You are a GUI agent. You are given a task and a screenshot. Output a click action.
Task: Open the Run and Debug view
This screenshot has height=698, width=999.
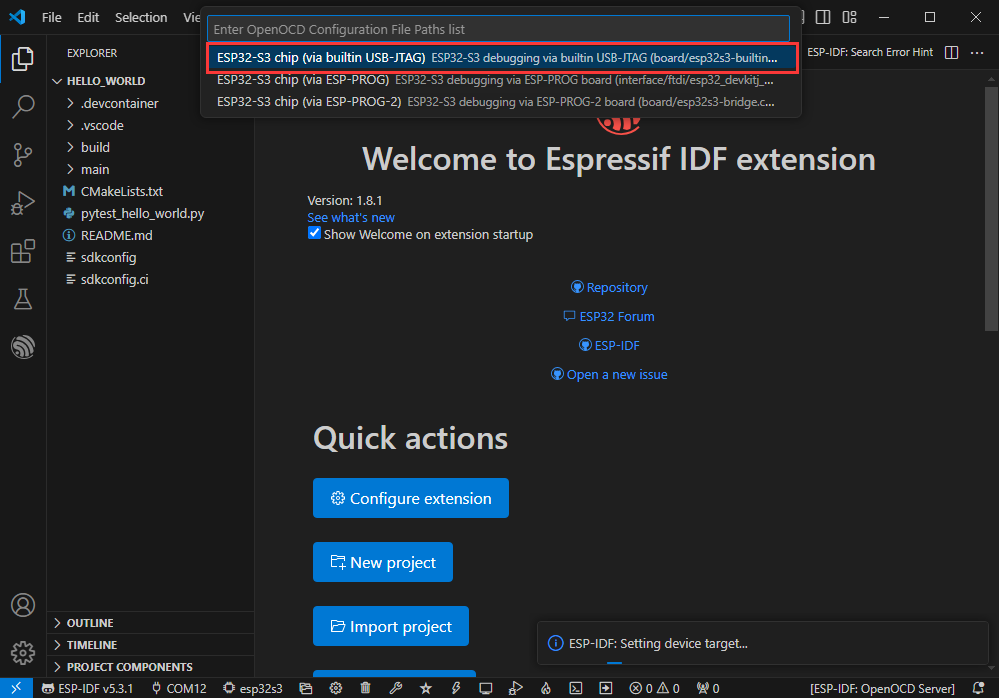[x=22, y=203]
